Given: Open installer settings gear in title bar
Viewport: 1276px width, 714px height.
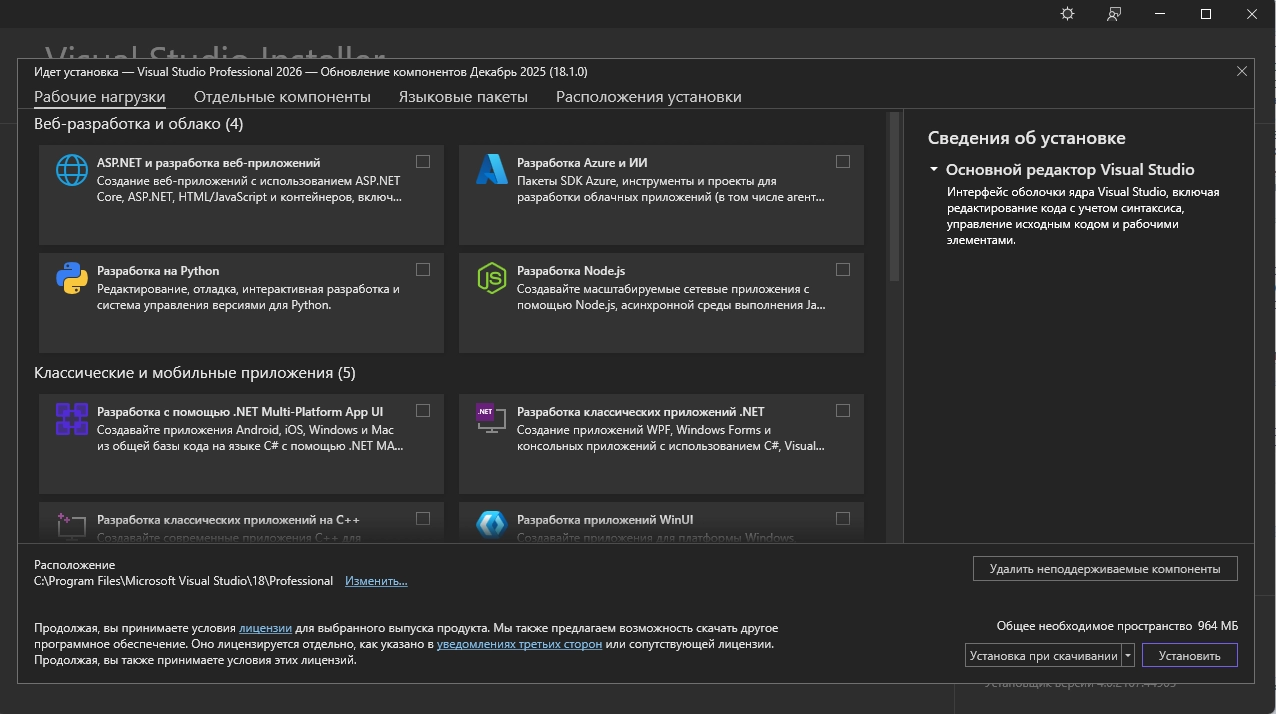Looking at the screenshot, I should (1067, 14).
